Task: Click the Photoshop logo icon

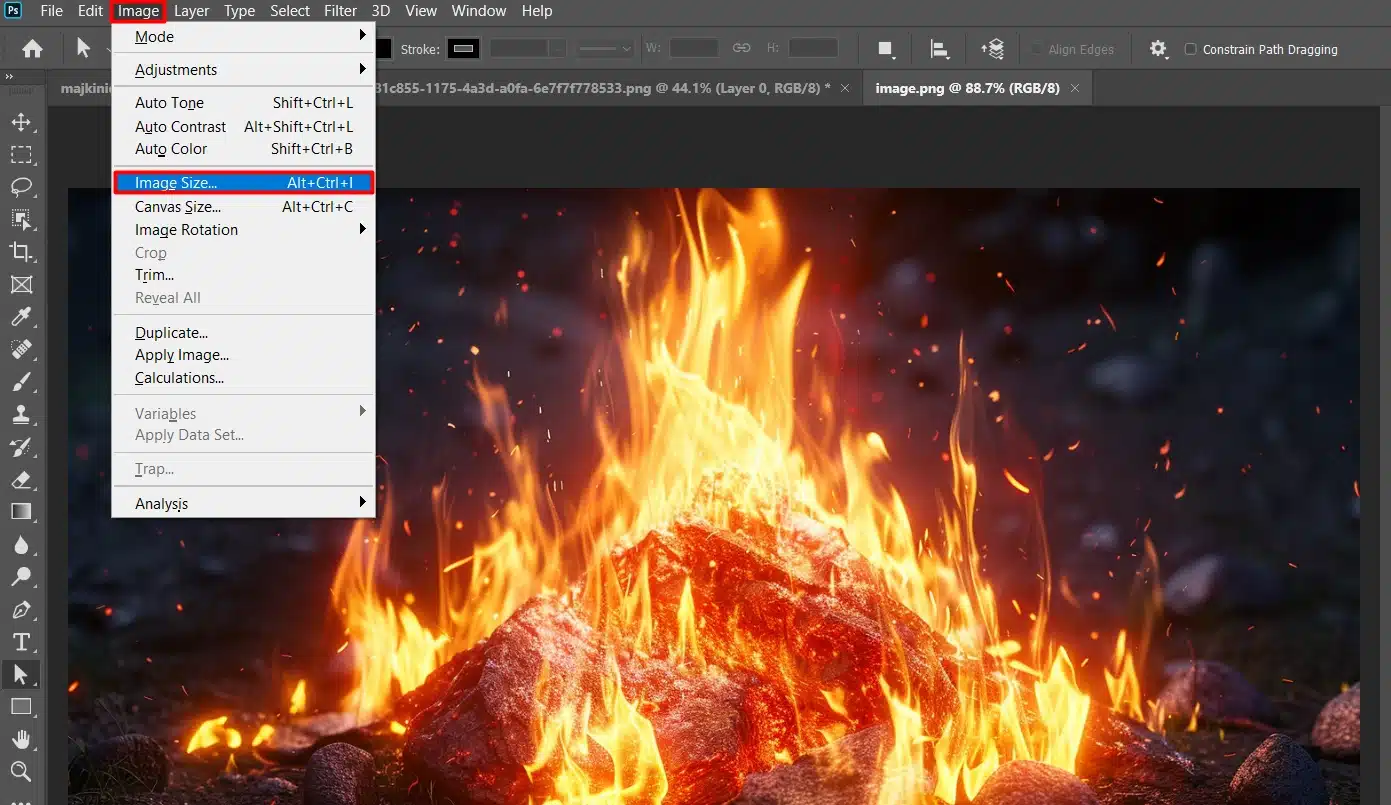Action: (14, 10)
